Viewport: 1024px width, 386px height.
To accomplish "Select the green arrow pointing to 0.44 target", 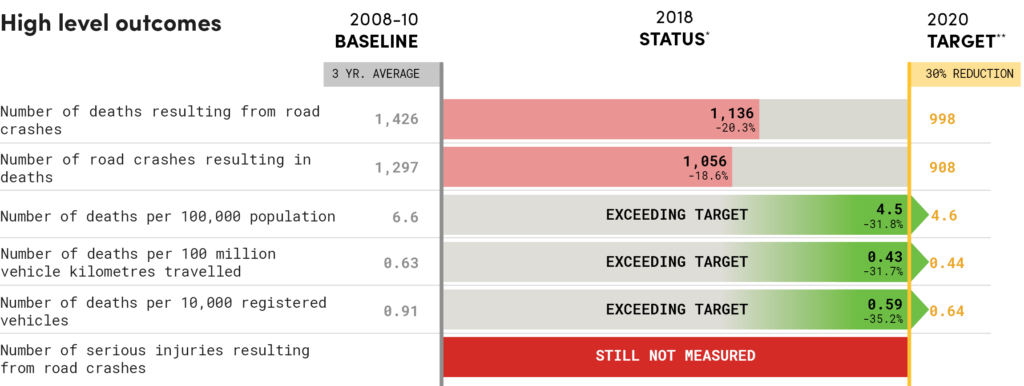I will pyautogui.click(x=918, y=263).
